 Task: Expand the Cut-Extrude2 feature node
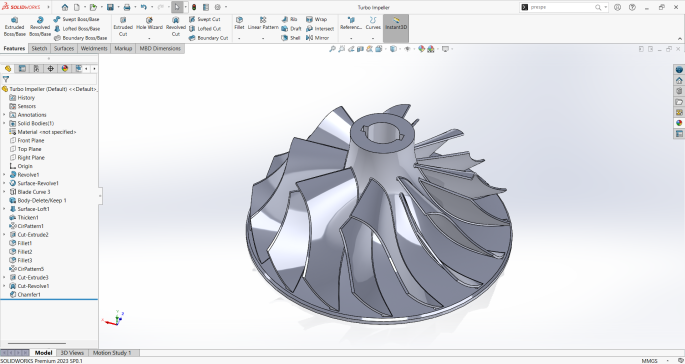(4, 235)
